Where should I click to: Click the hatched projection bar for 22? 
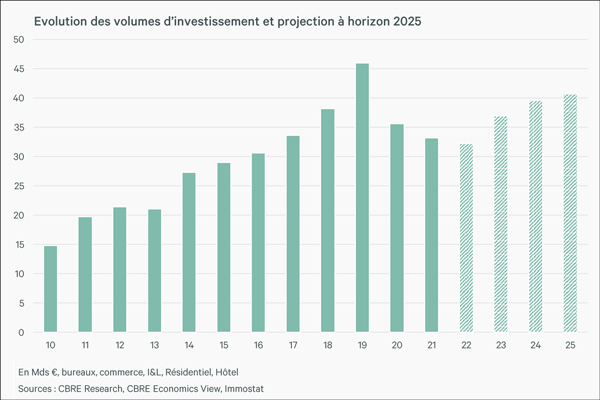pos(466,238)
